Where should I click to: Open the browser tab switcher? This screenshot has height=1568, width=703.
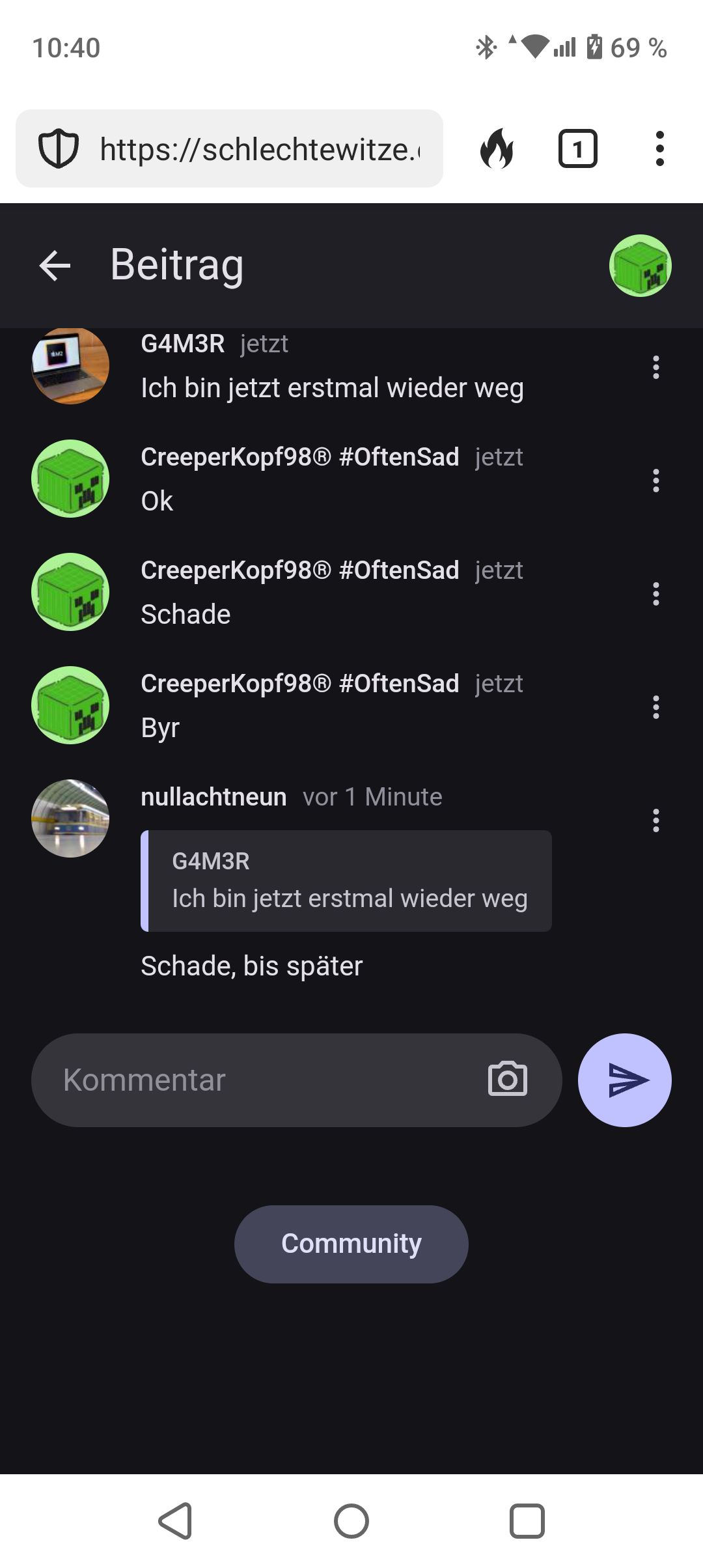point(577,149)
